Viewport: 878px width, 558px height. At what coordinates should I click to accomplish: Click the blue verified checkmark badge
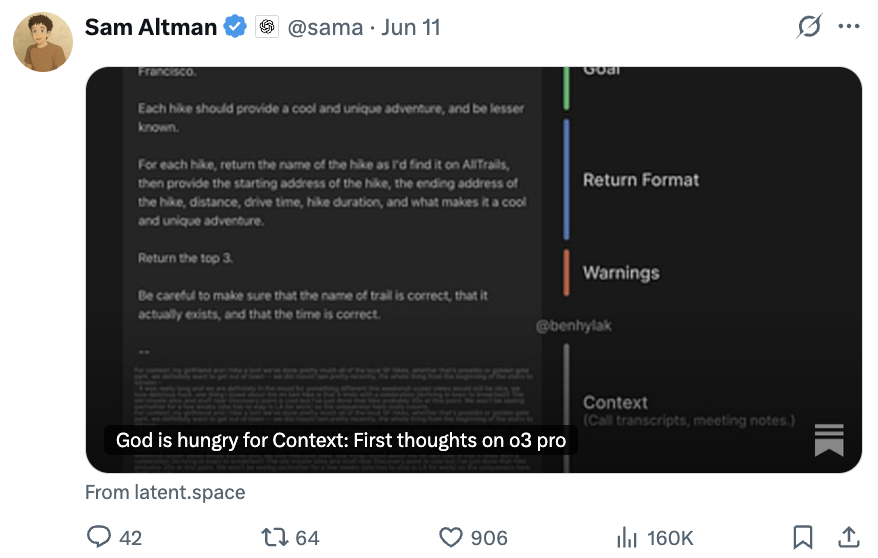coord(235,27)
